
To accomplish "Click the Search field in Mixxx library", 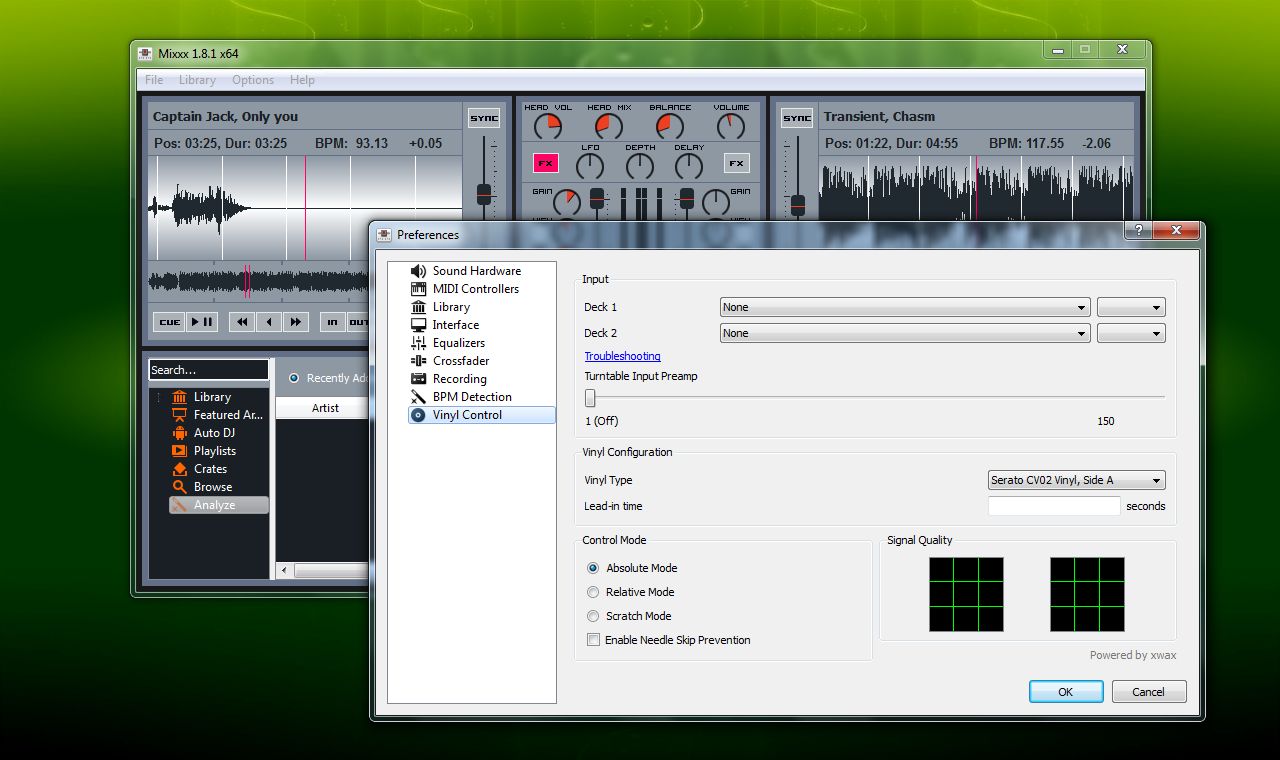I will [x=209, y=370].
